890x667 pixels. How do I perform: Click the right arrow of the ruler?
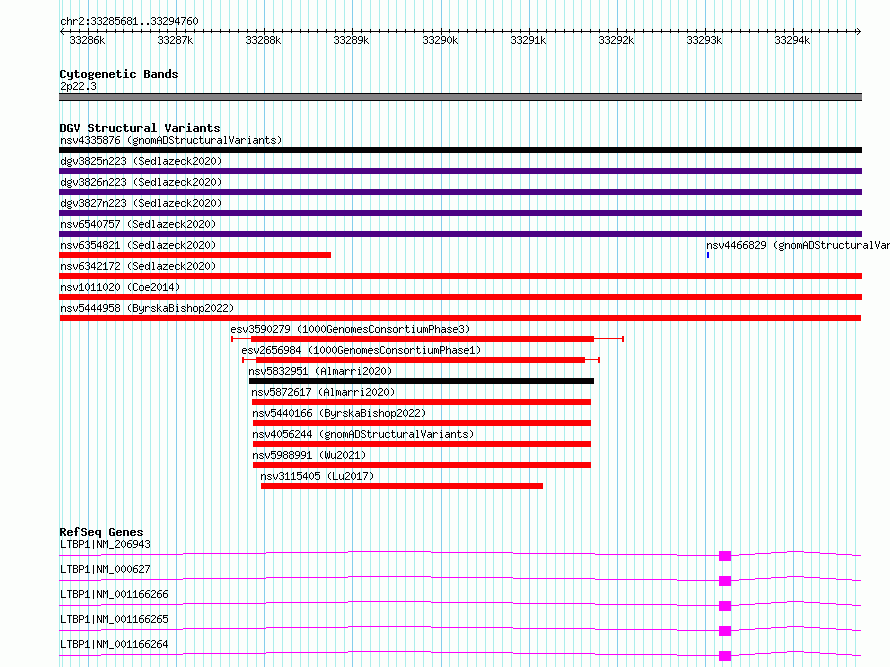pyautogui.click(x=858, y=31)
